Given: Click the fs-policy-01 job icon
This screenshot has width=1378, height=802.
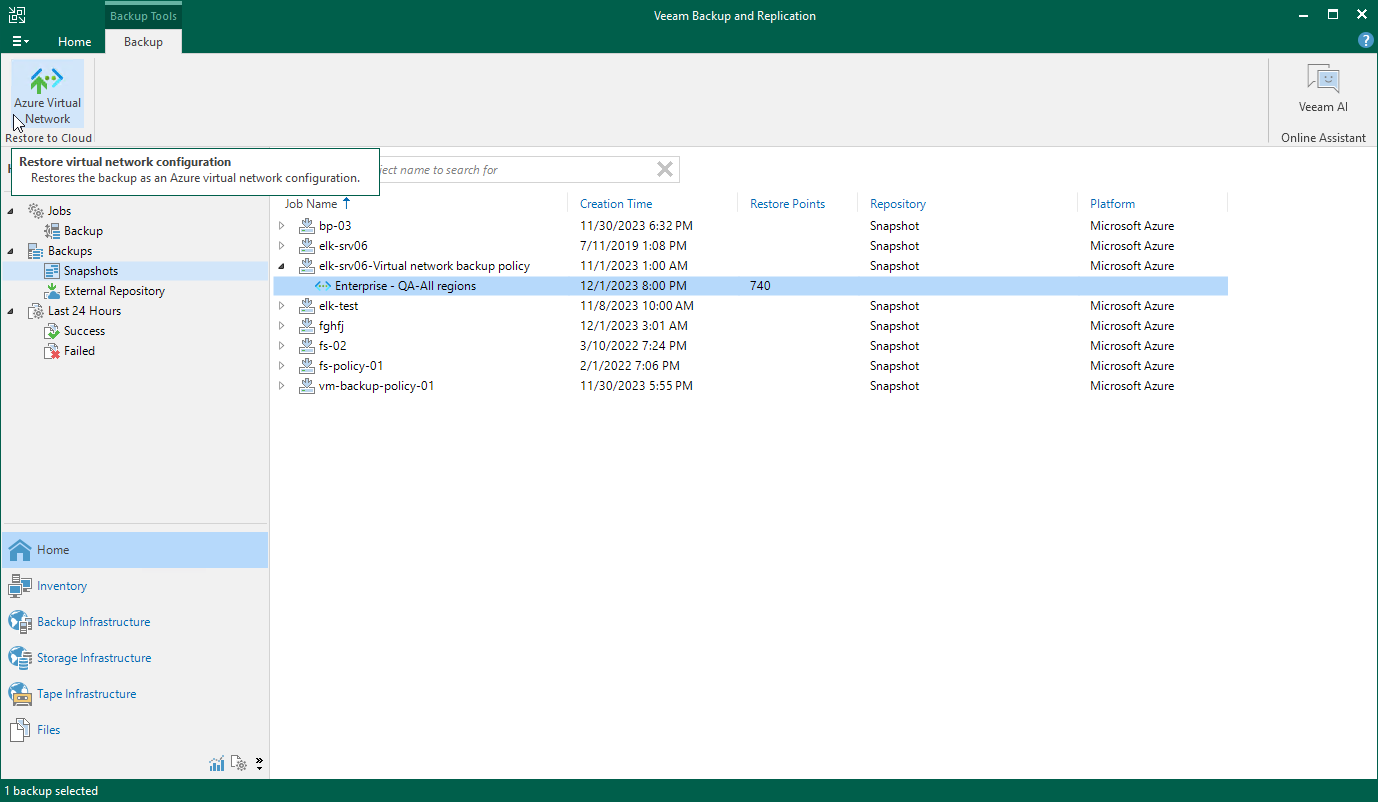Looking at the screenshot, I should pos(307,366).
